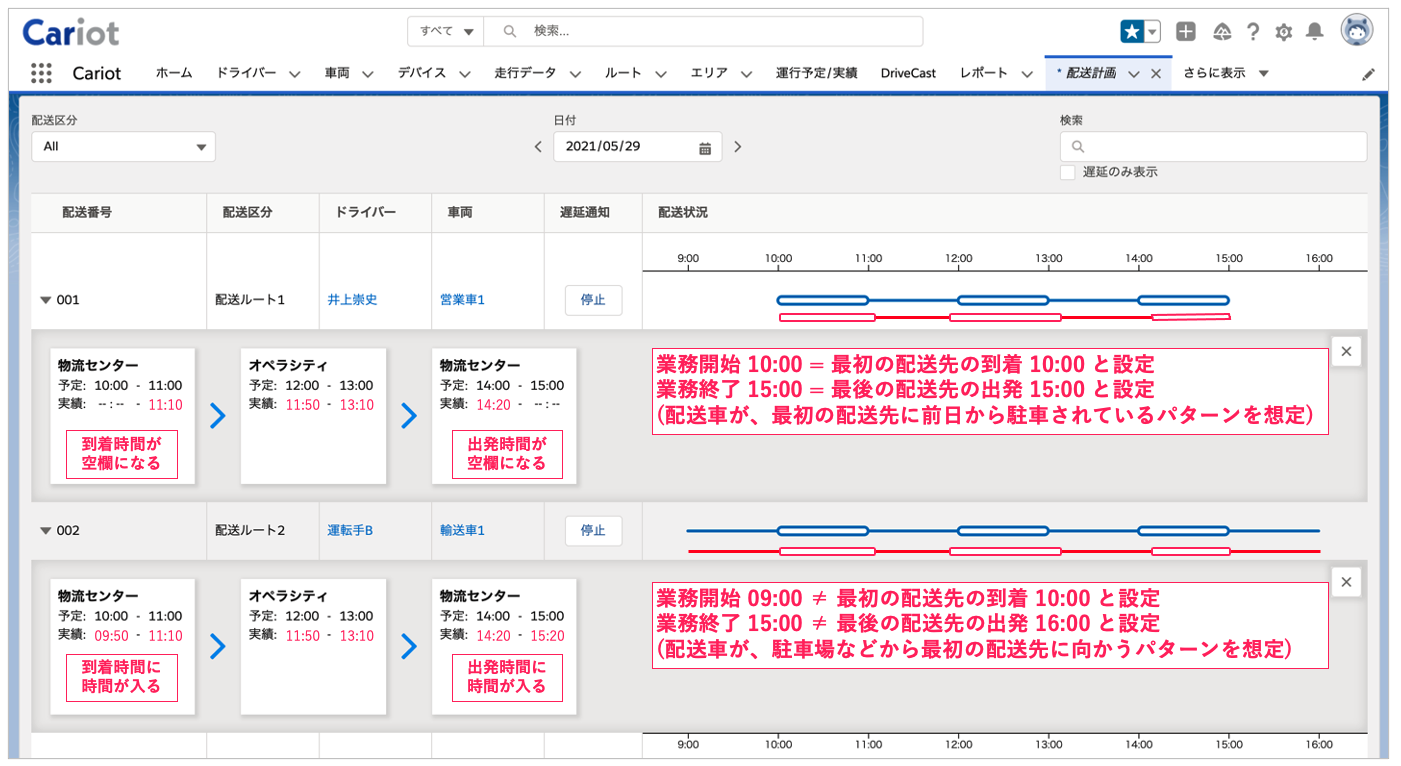Open vehicle link 輸送車1
The width and height of the screenshot is (1401, 766).
pyautogui.click(x=462, y=530)
